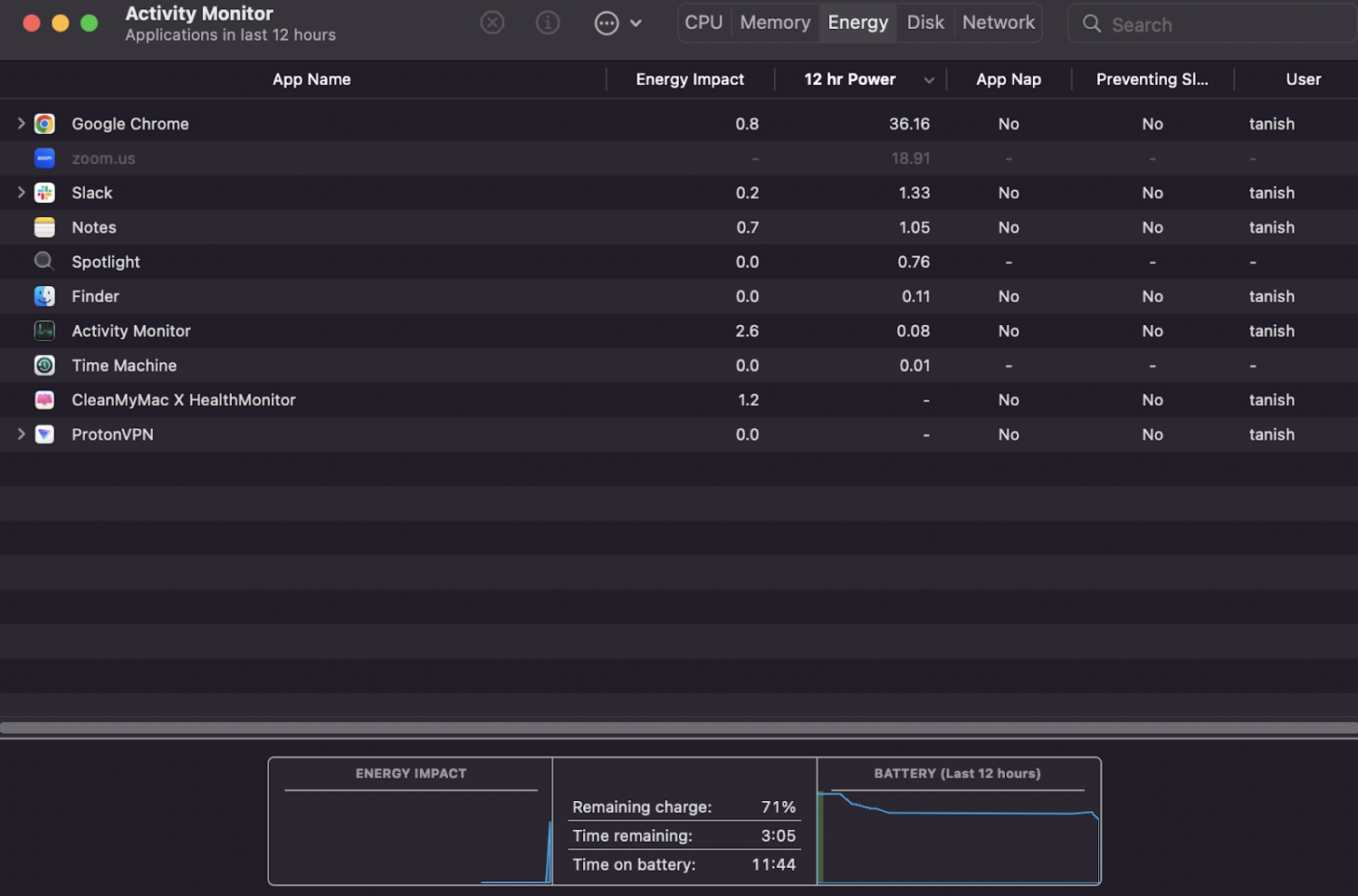Open the ellipsis options dropdown menu

pos(617,23)
